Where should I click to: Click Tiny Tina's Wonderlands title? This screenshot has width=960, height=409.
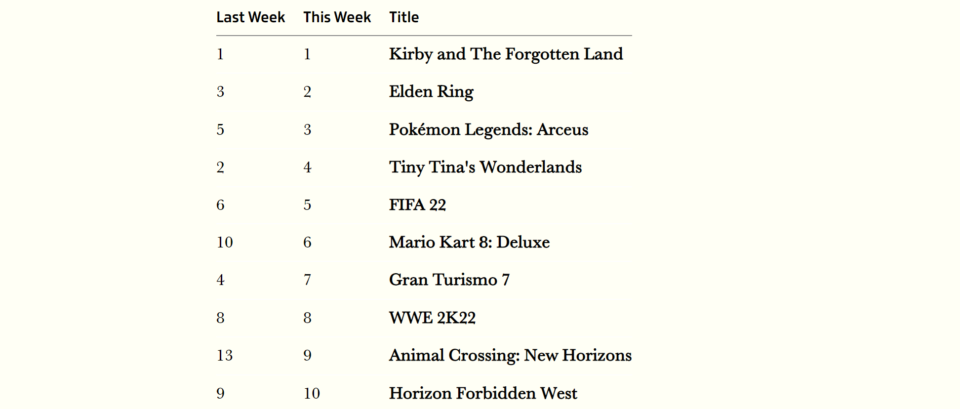[x=485, y=167]
